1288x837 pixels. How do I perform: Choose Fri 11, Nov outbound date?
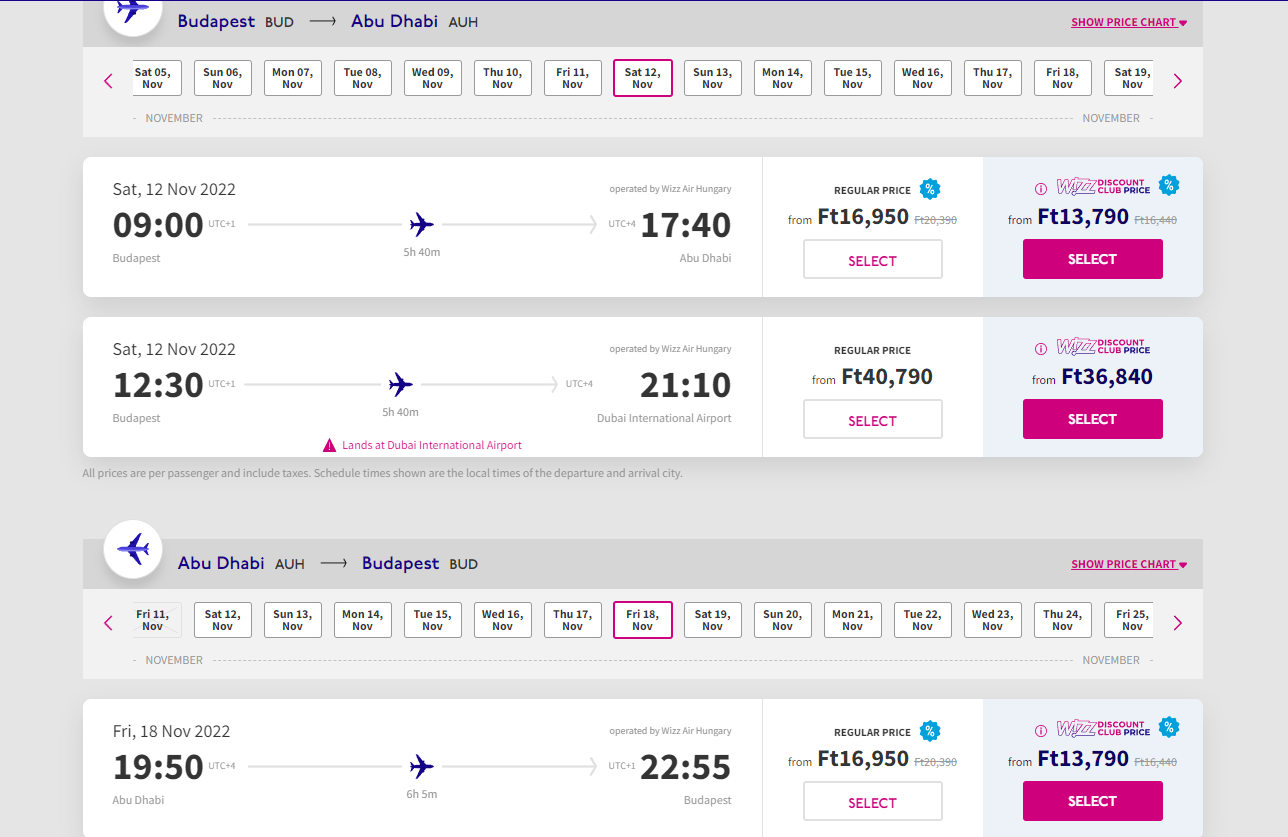[573, 78]
